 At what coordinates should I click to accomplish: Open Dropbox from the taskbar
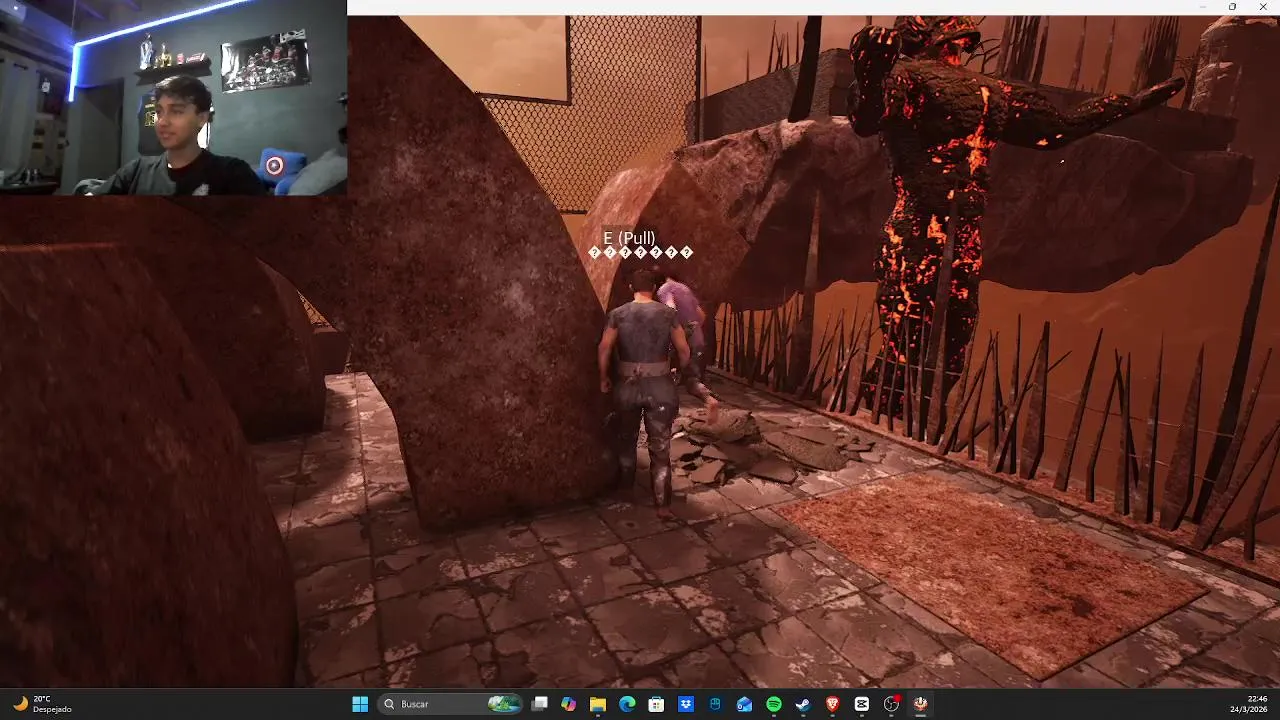click(x=686, y=704)
